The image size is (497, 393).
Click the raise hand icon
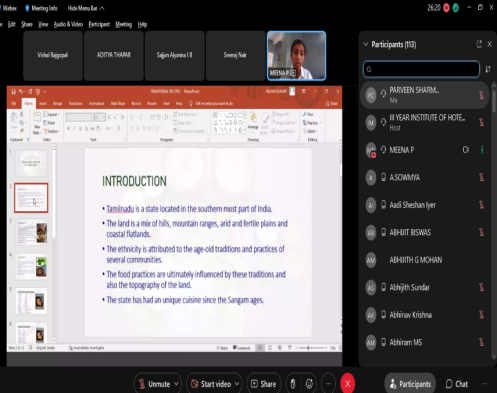[293, 384]
